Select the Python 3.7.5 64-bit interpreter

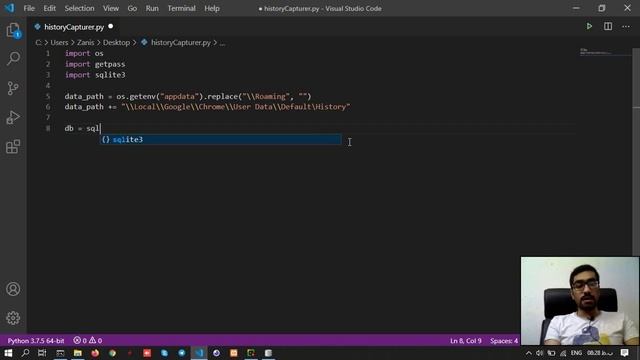tap(36, 340)
